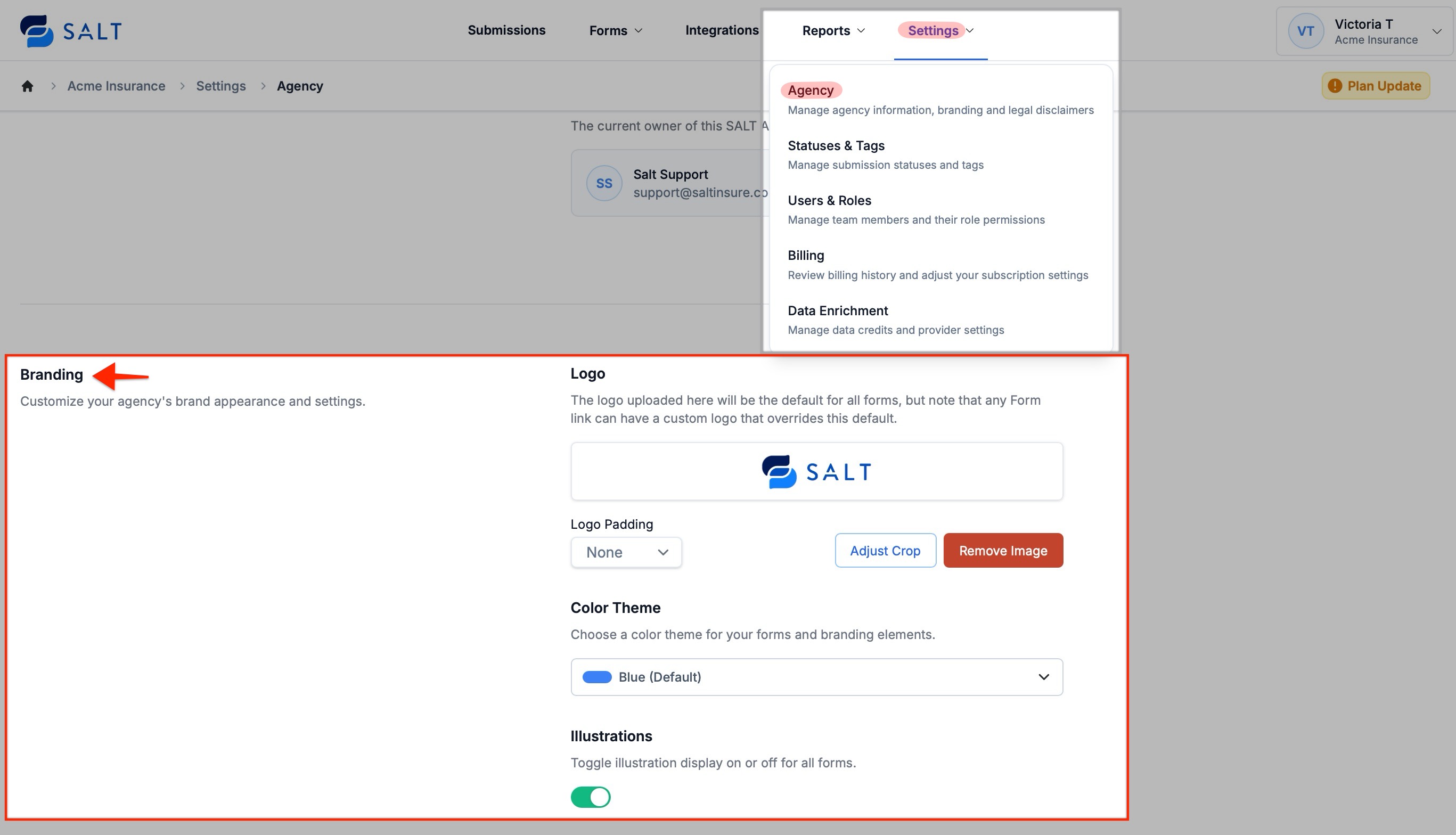Click the blue color swatch pill

tap(596, 677)
